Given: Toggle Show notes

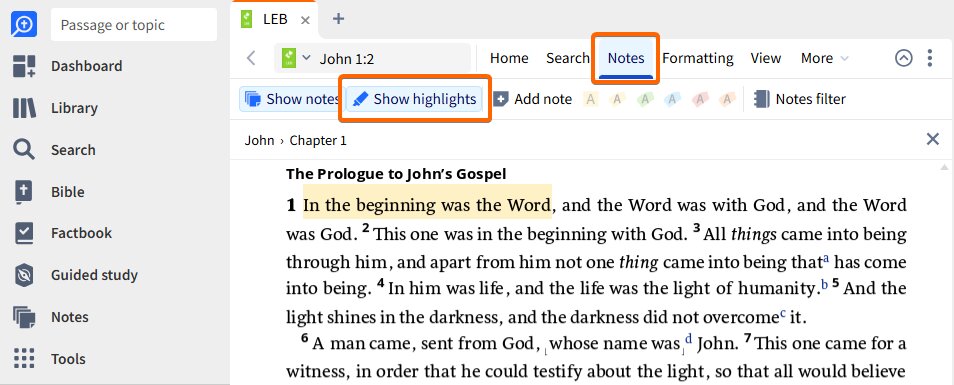Looking at the screenshot, I should [x=291, y=99].
